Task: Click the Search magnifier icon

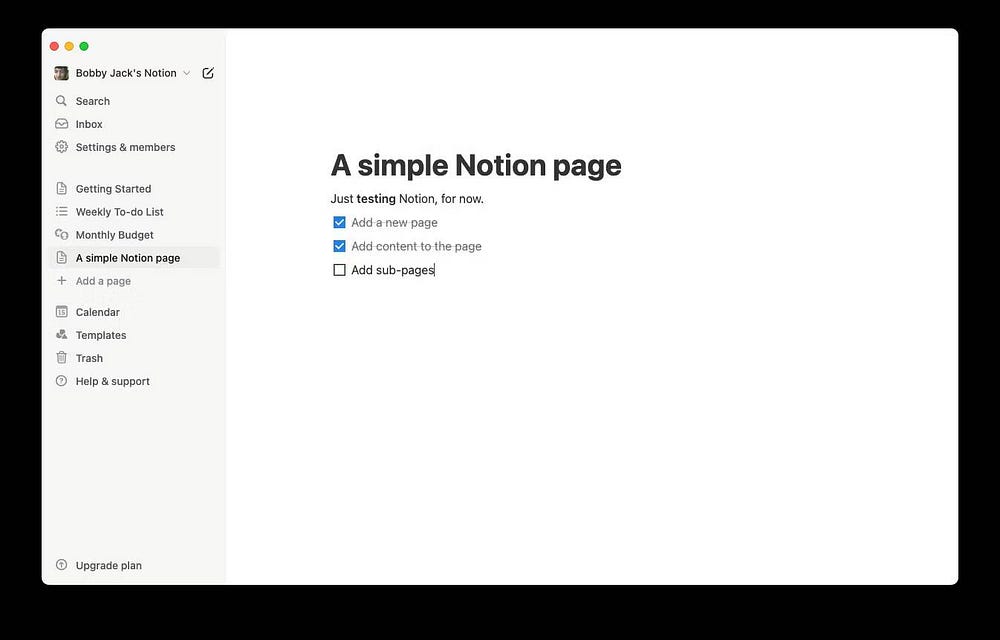Action: click(61, 101)
